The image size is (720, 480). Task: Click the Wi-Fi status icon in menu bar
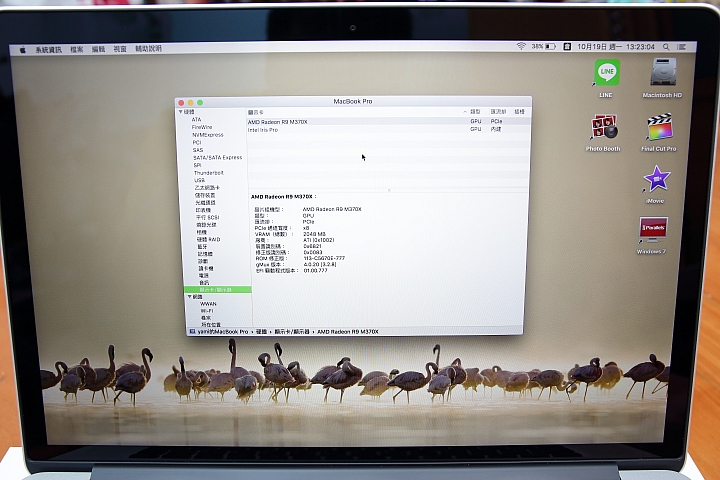521,46
